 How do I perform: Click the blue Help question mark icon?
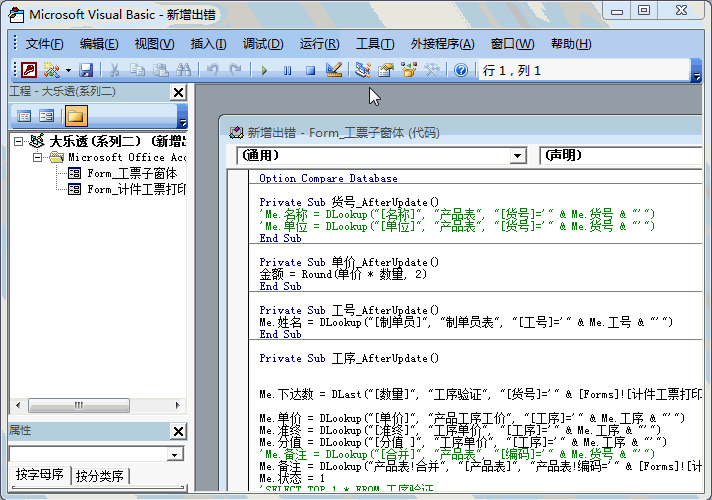tap(461, 70)
